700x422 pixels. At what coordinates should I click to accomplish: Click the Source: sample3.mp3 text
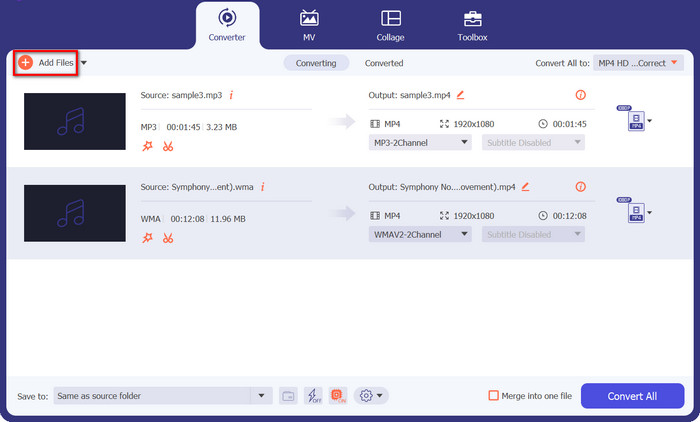tap(181, 95)
